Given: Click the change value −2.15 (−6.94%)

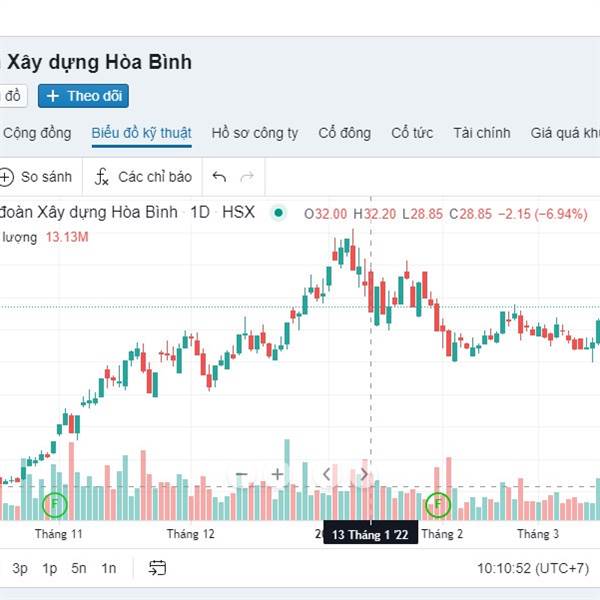Looking at the screenshot, I should coord(543,214).
